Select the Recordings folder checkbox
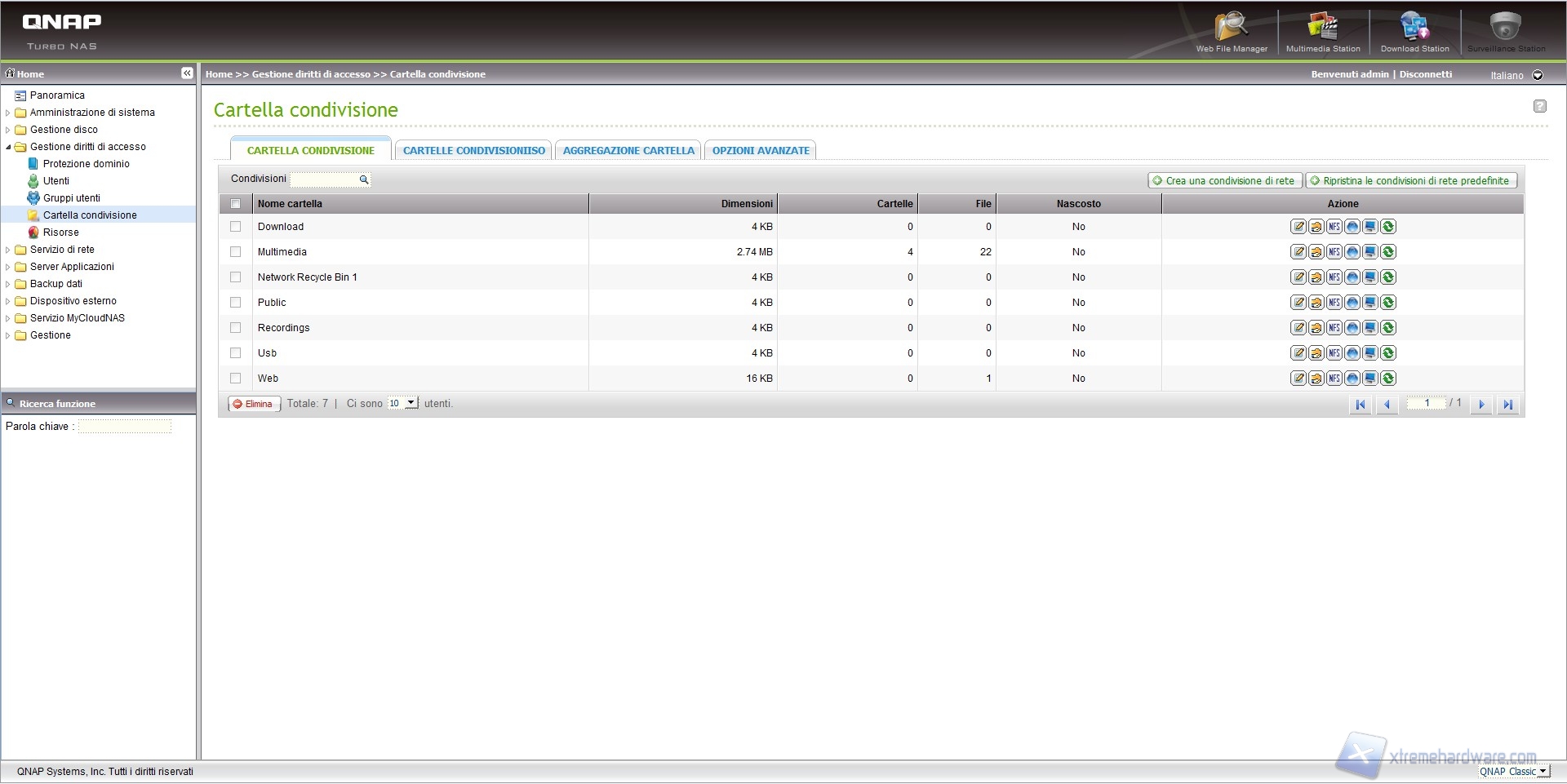The height and width of the screenshot is (784, 1567). coord(236,328)
